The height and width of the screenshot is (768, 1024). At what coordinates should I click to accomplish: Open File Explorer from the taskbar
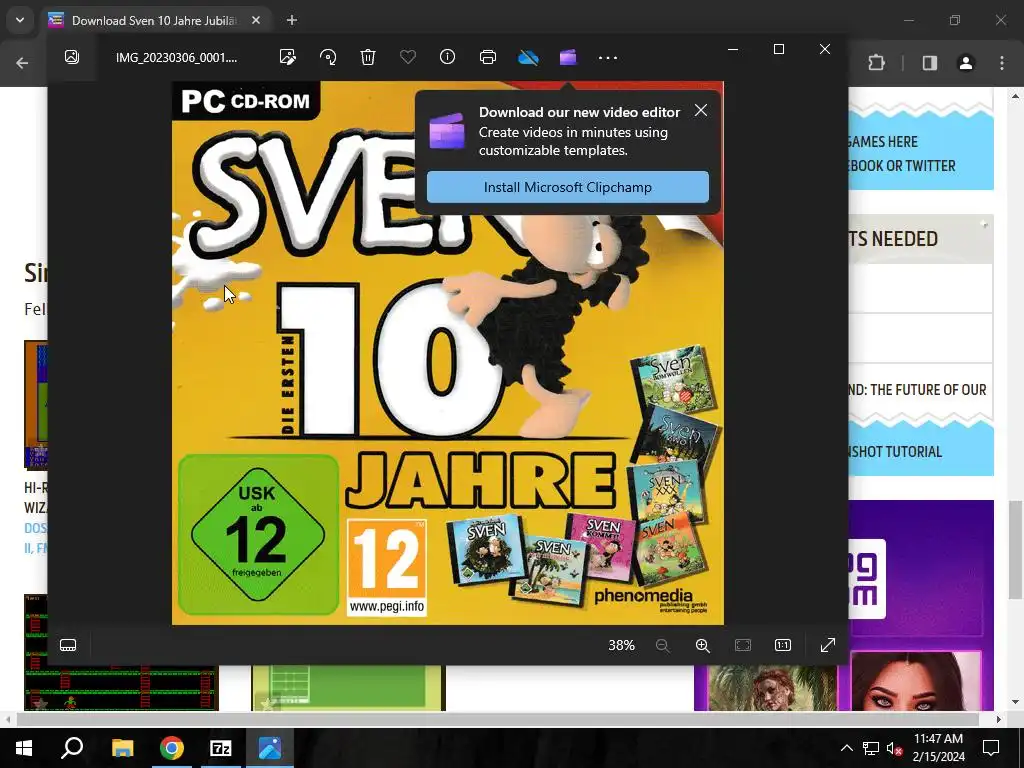[x=122, y=748]
